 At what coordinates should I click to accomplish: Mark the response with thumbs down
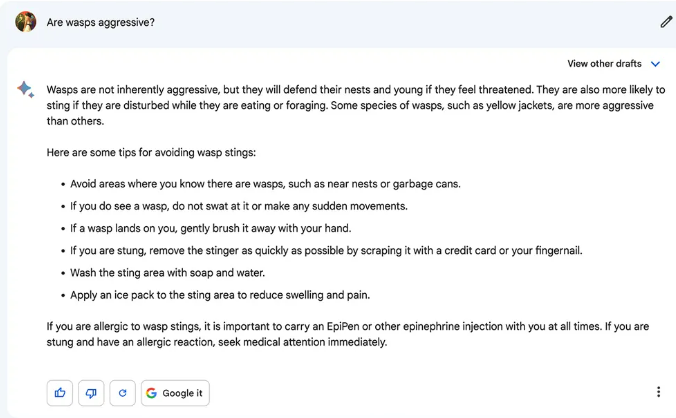[91, 393]
